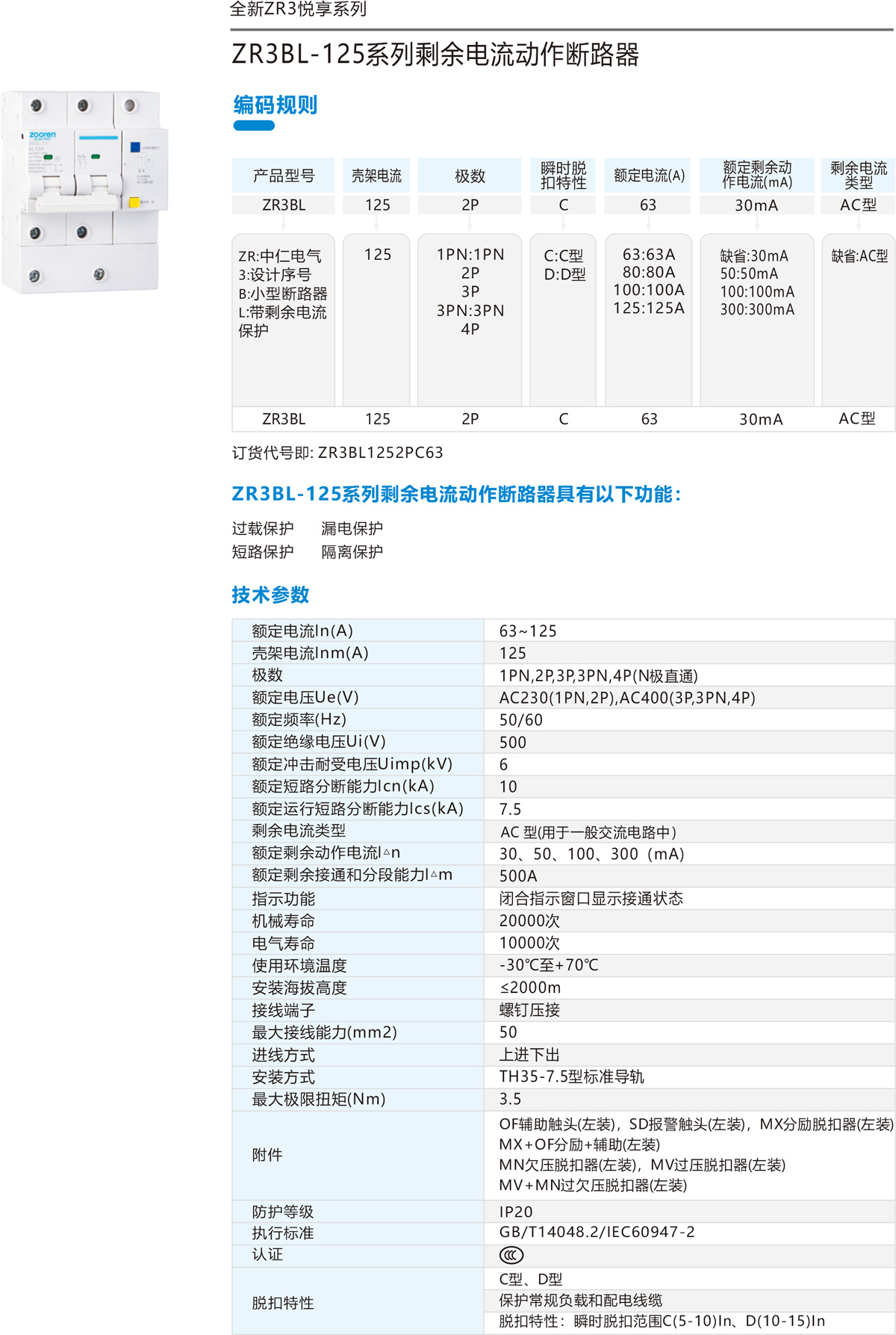Click the value '50/60'
This screenshot has height=1335, width=896.
(521, 720)
